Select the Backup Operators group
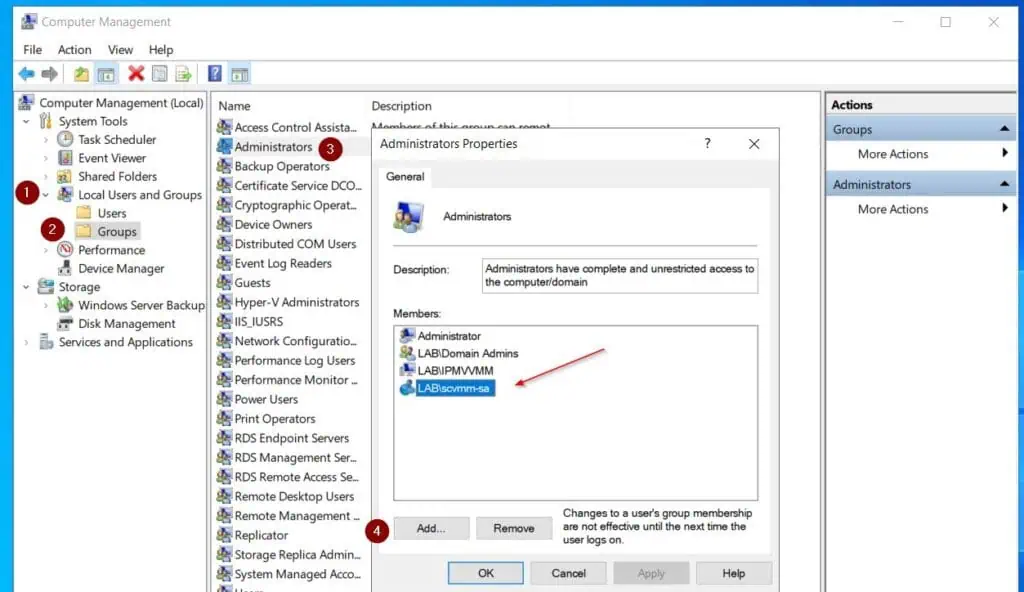 pyautogui.click(x=281, y=166)
